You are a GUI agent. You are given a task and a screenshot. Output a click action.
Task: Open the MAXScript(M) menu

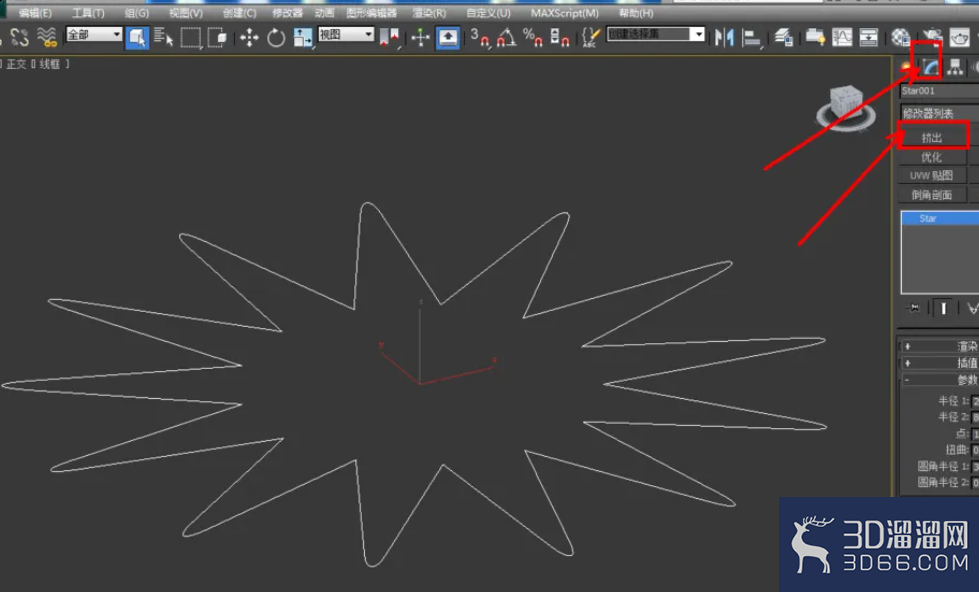click(564, 12)
